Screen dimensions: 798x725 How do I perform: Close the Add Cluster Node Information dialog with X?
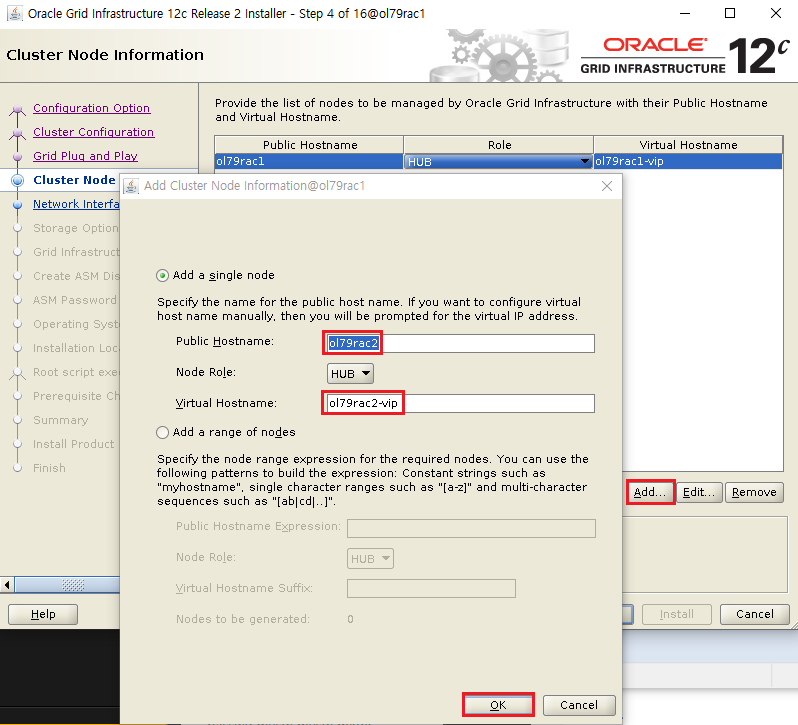coord(607,186)
